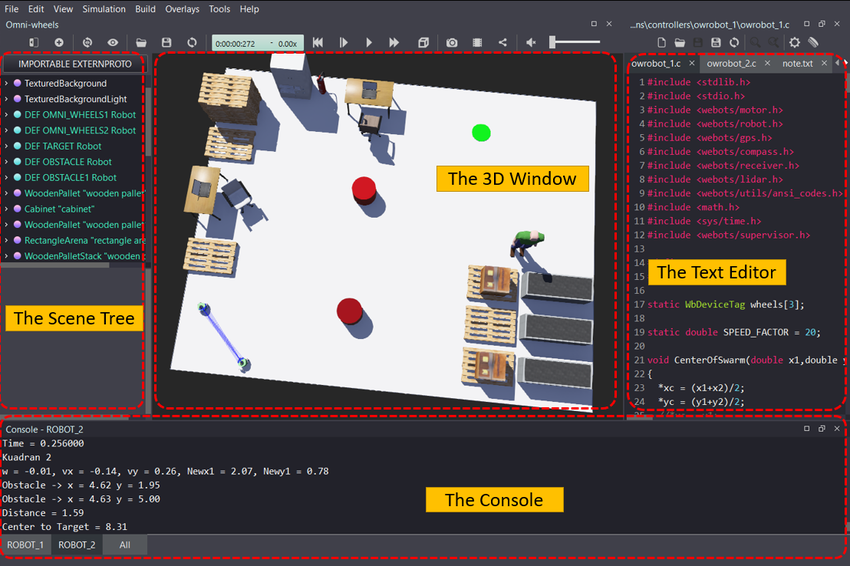850x566 pixels.
Task: Toggle scene visibility with the eye icon
Action: pos(112,42)
